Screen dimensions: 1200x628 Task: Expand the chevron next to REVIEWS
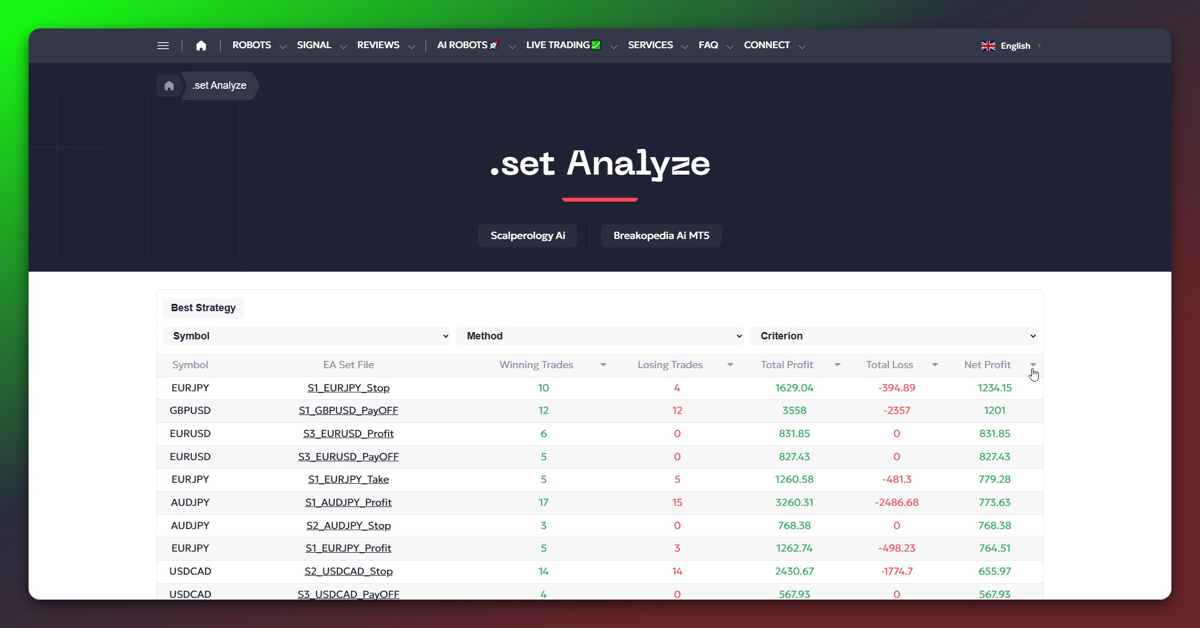click(411, 47)
